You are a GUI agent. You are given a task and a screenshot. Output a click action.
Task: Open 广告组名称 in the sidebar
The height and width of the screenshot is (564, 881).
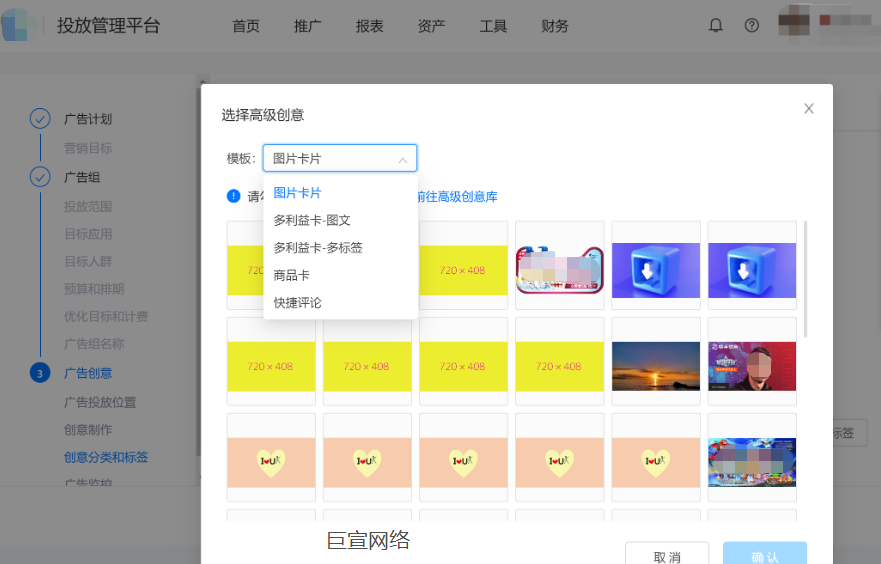pyautogui.click(x=94, y=344)
